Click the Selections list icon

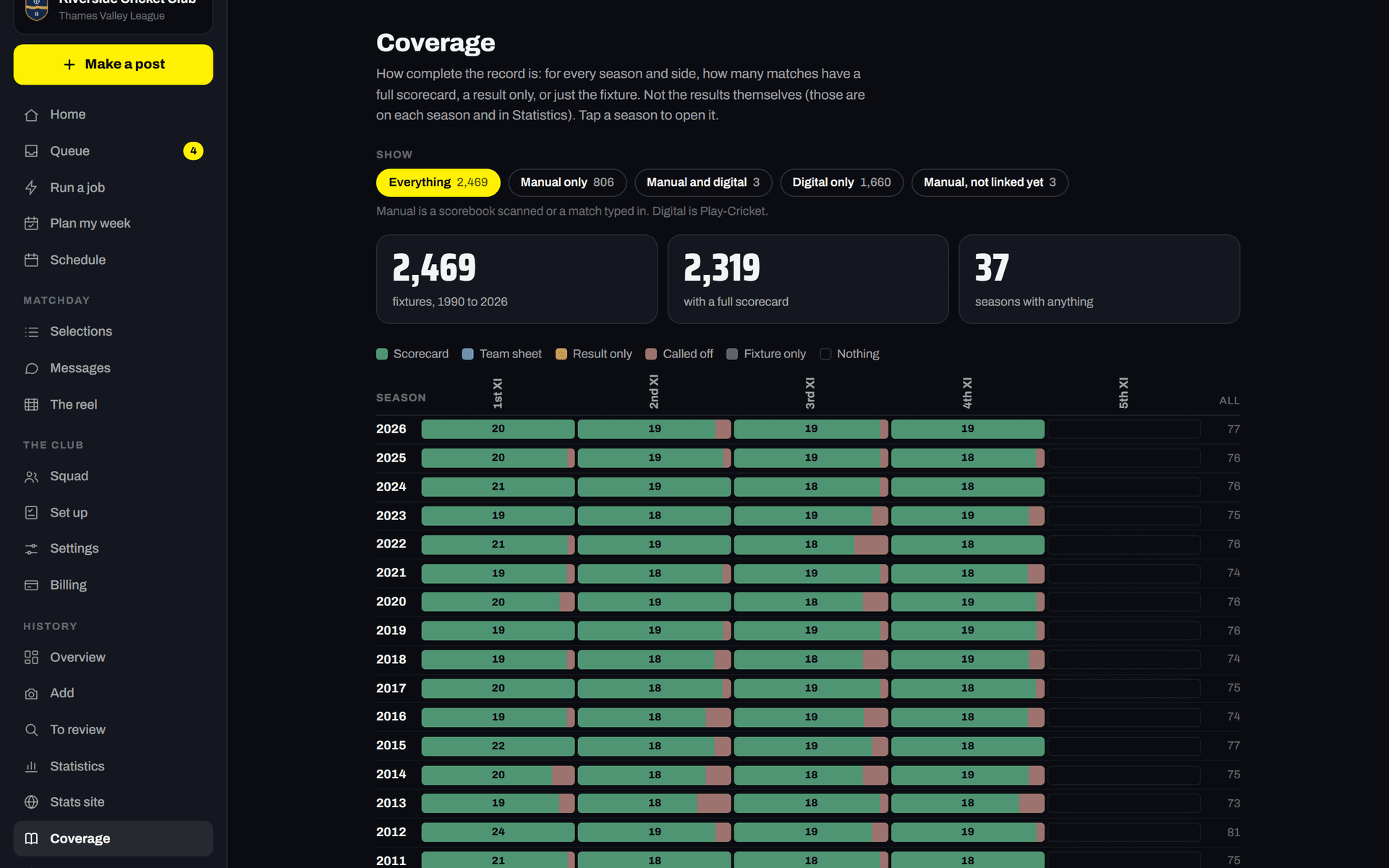(31, 332)
